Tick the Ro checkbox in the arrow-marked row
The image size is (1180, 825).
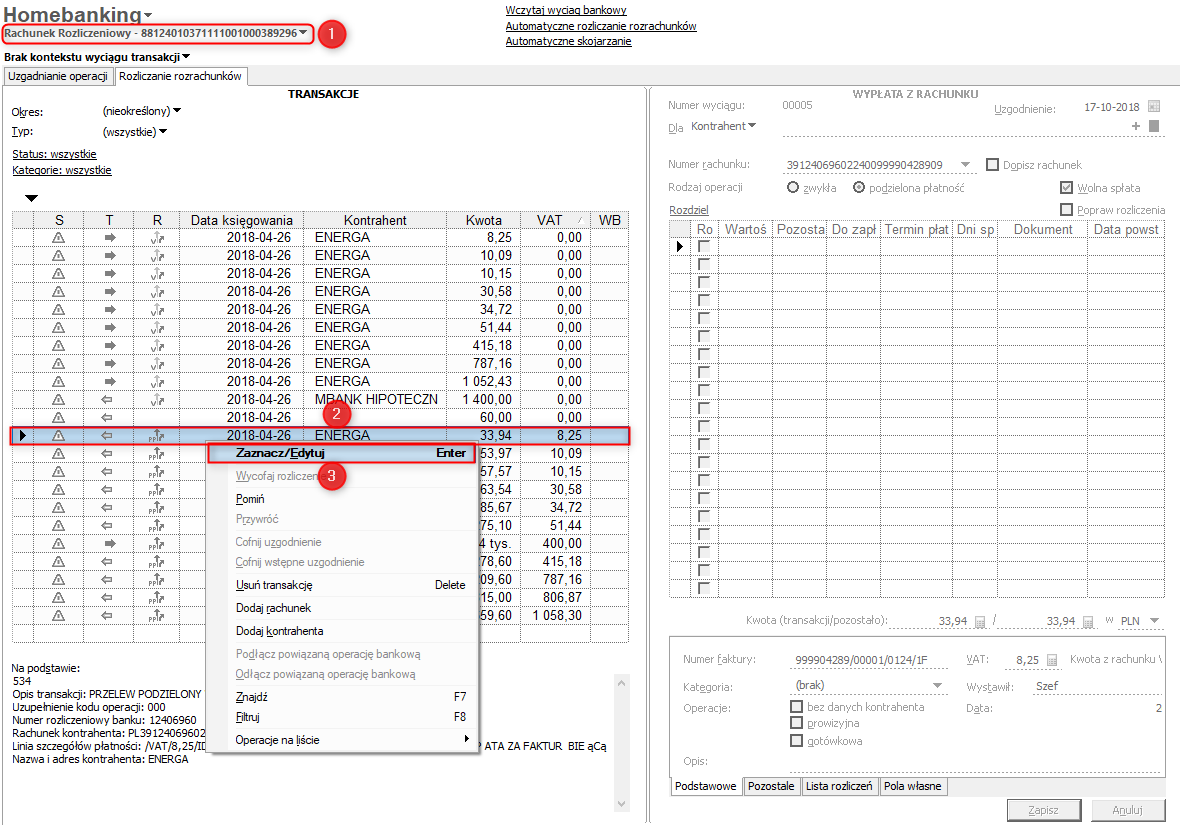pyautogui.click(x=704, y=247)
